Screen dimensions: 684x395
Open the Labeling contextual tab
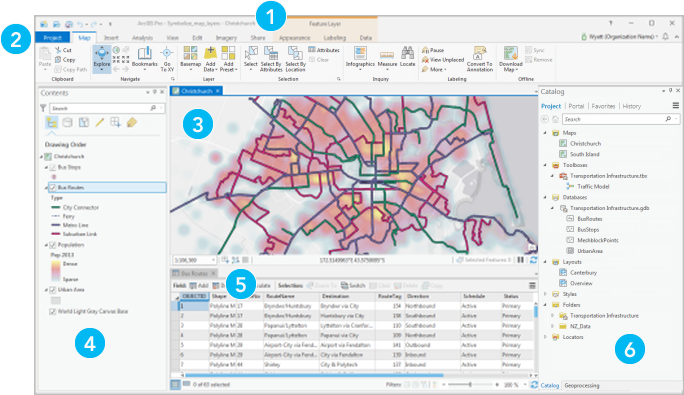pos(335,38)
